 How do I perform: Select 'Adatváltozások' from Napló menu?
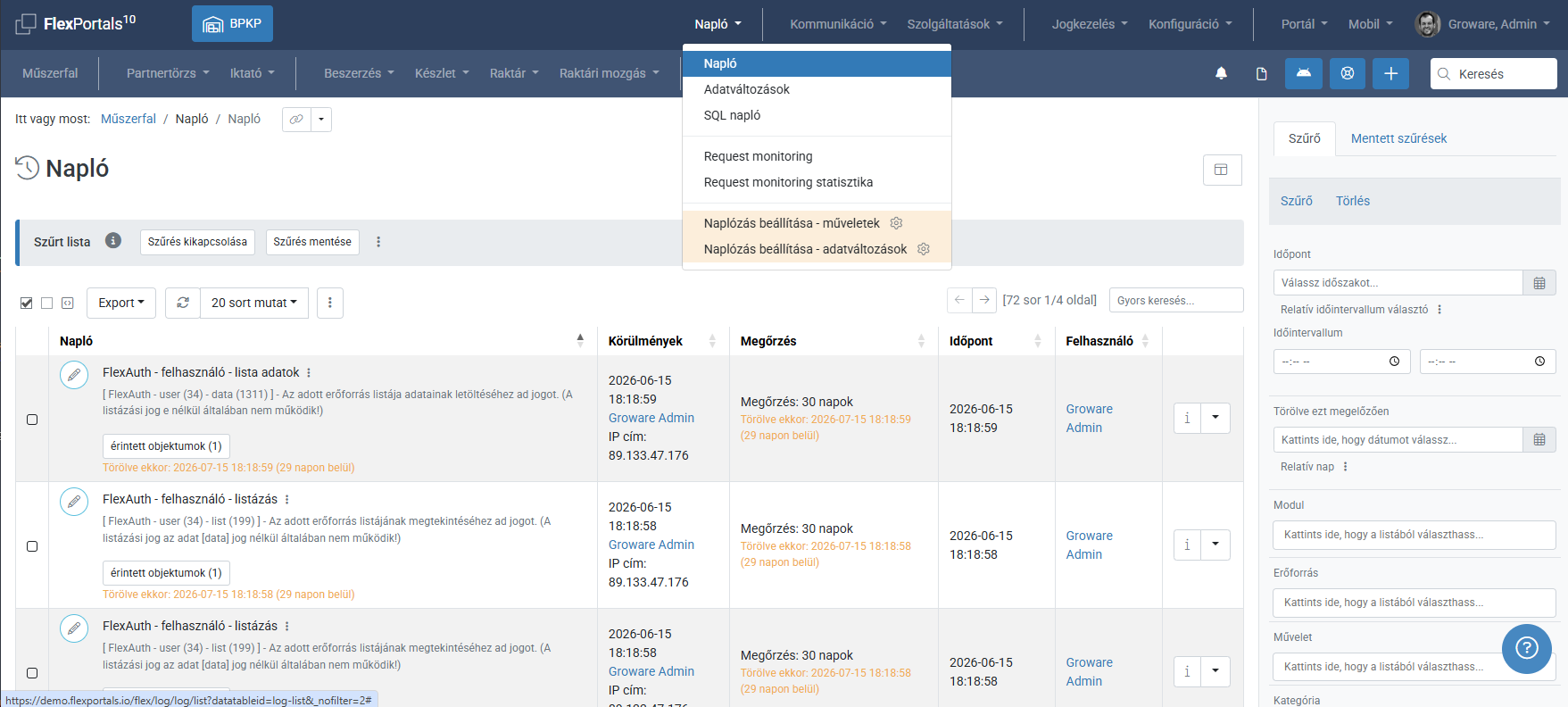(x=817, y=89)
